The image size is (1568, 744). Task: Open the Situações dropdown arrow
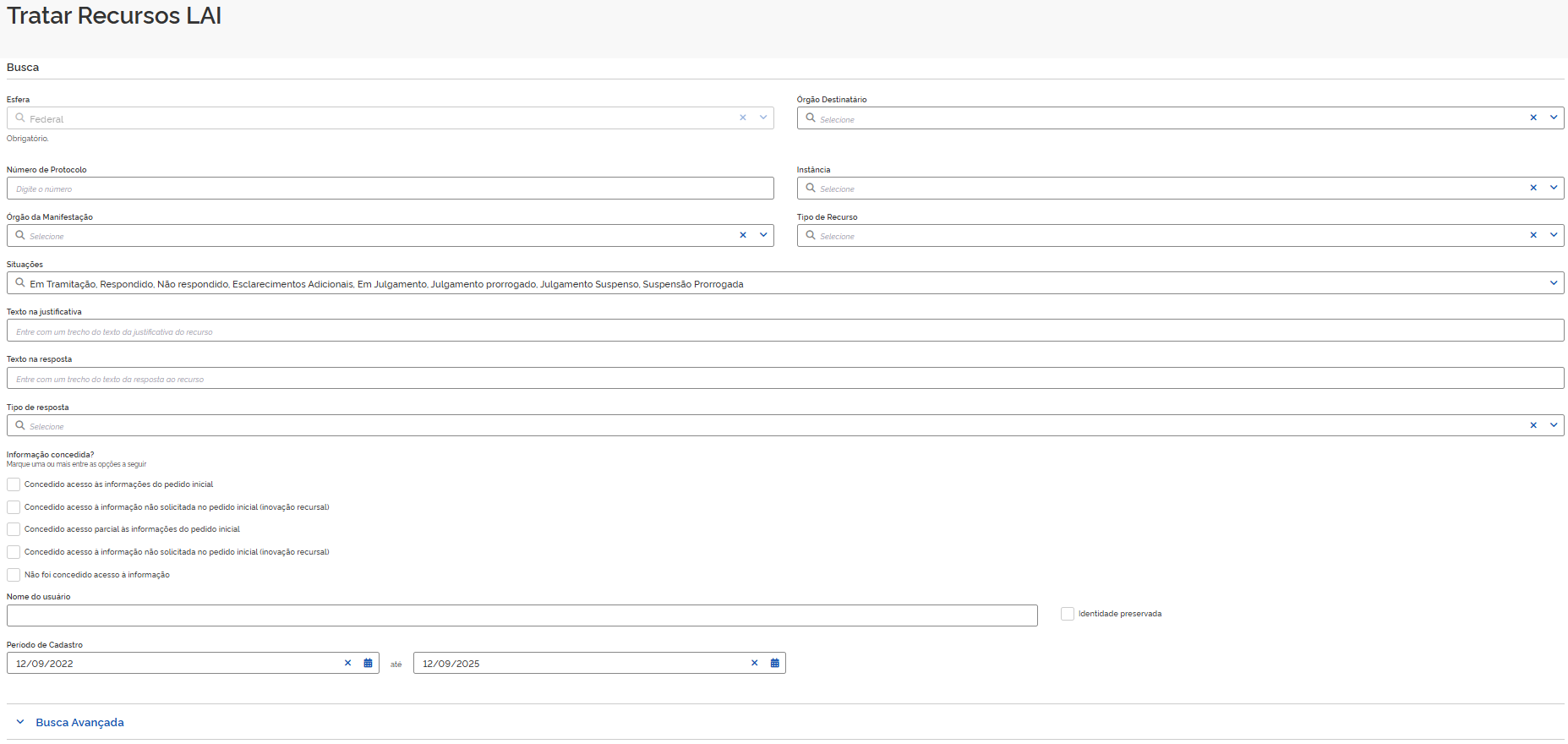point(1553,283)
